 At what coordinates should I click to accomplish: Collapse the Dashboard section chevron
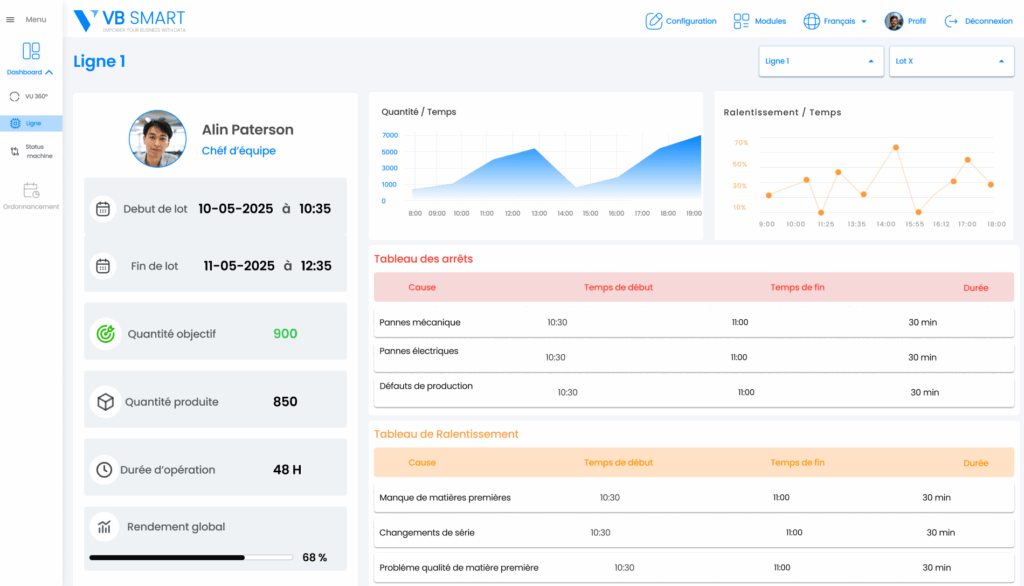point(49,73)
